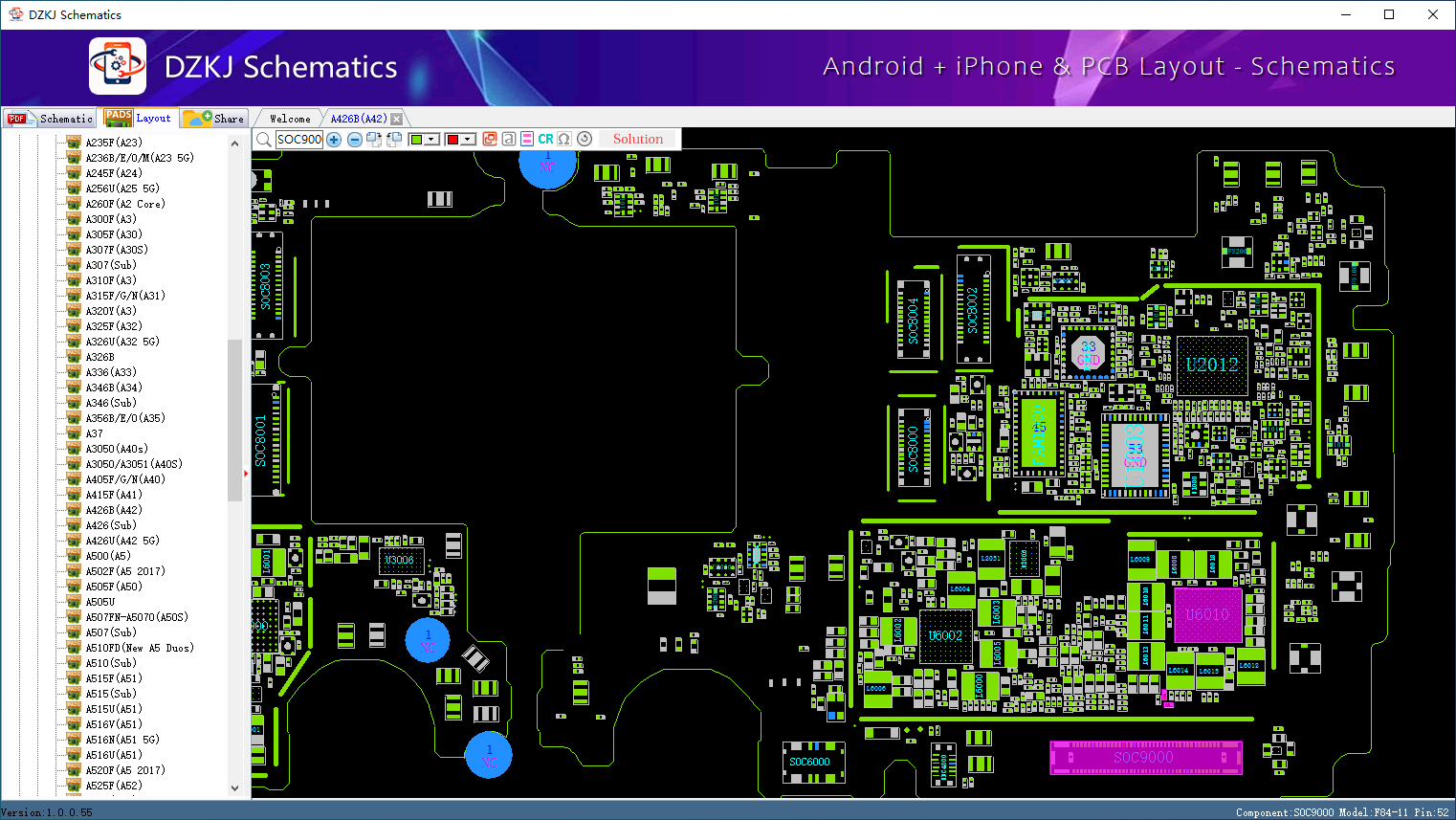Open A426B(A42) in the model tree
Image resolution: width=1456 pixels, height=820 pixels.
coord(114,510)
